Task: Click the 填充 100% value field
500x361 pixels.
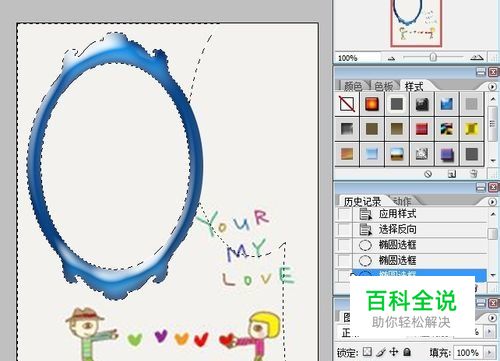Action: (x=468, y=353)
